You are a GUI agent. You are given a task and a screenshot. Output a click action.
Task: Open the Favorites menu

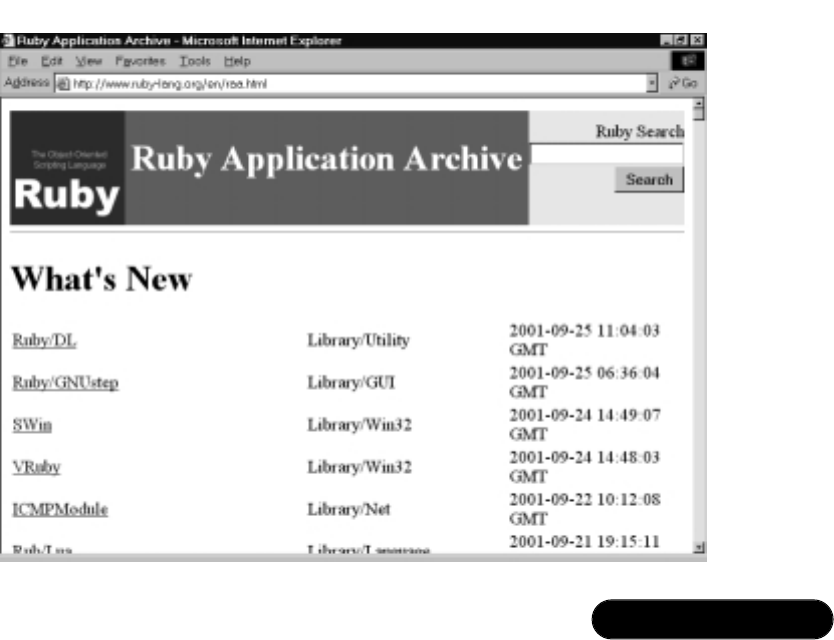pos(140,61)
